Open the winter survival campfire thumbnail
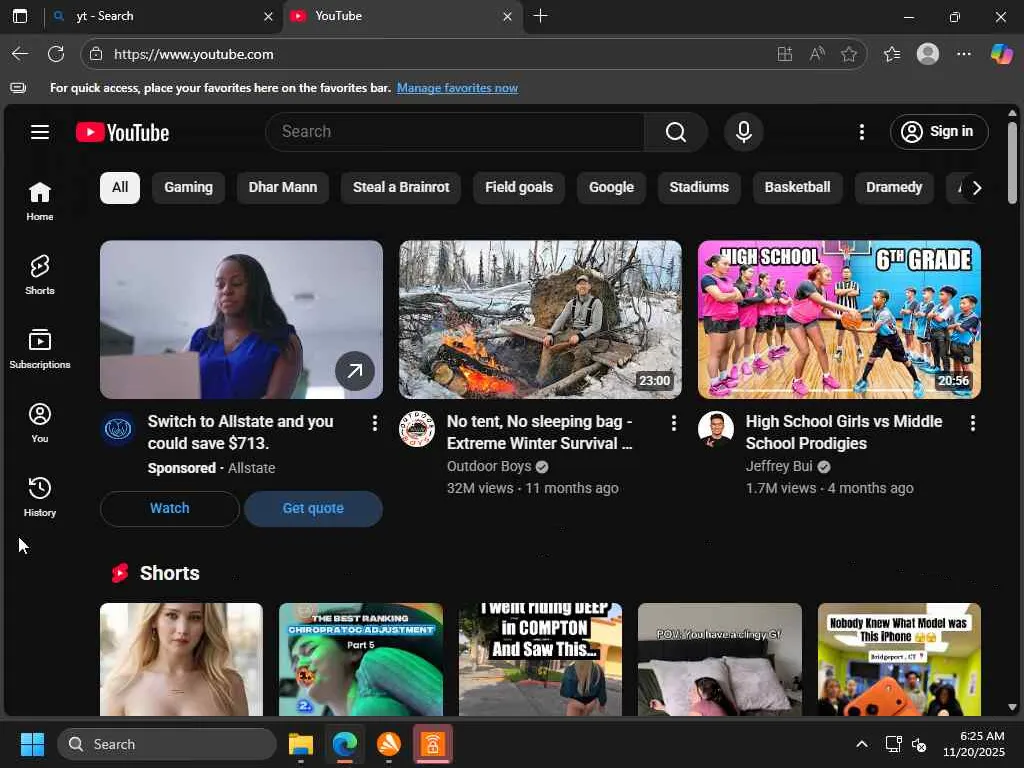The height and width of the screenshot is (768, 1024). [540, 319]
